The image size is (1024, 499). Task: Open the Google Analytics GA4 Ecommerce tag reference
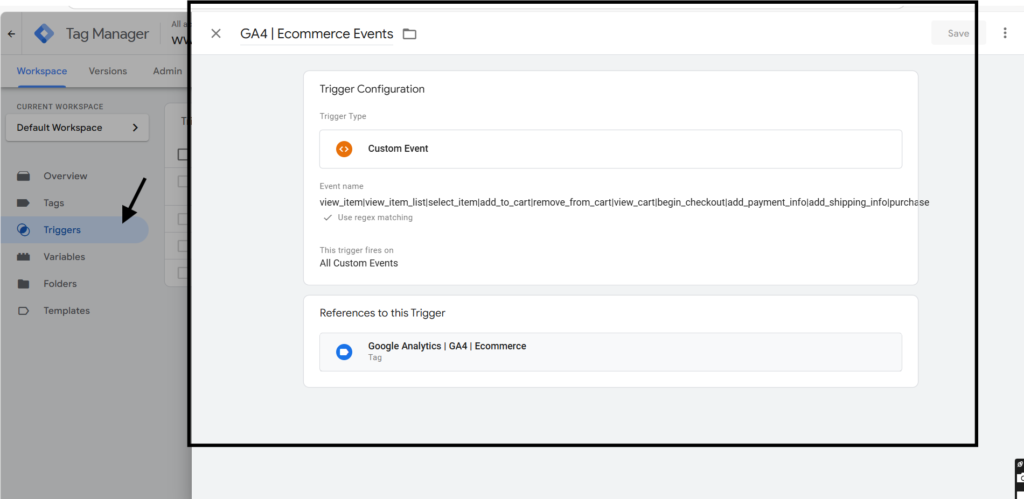click(x=611, y=352)
